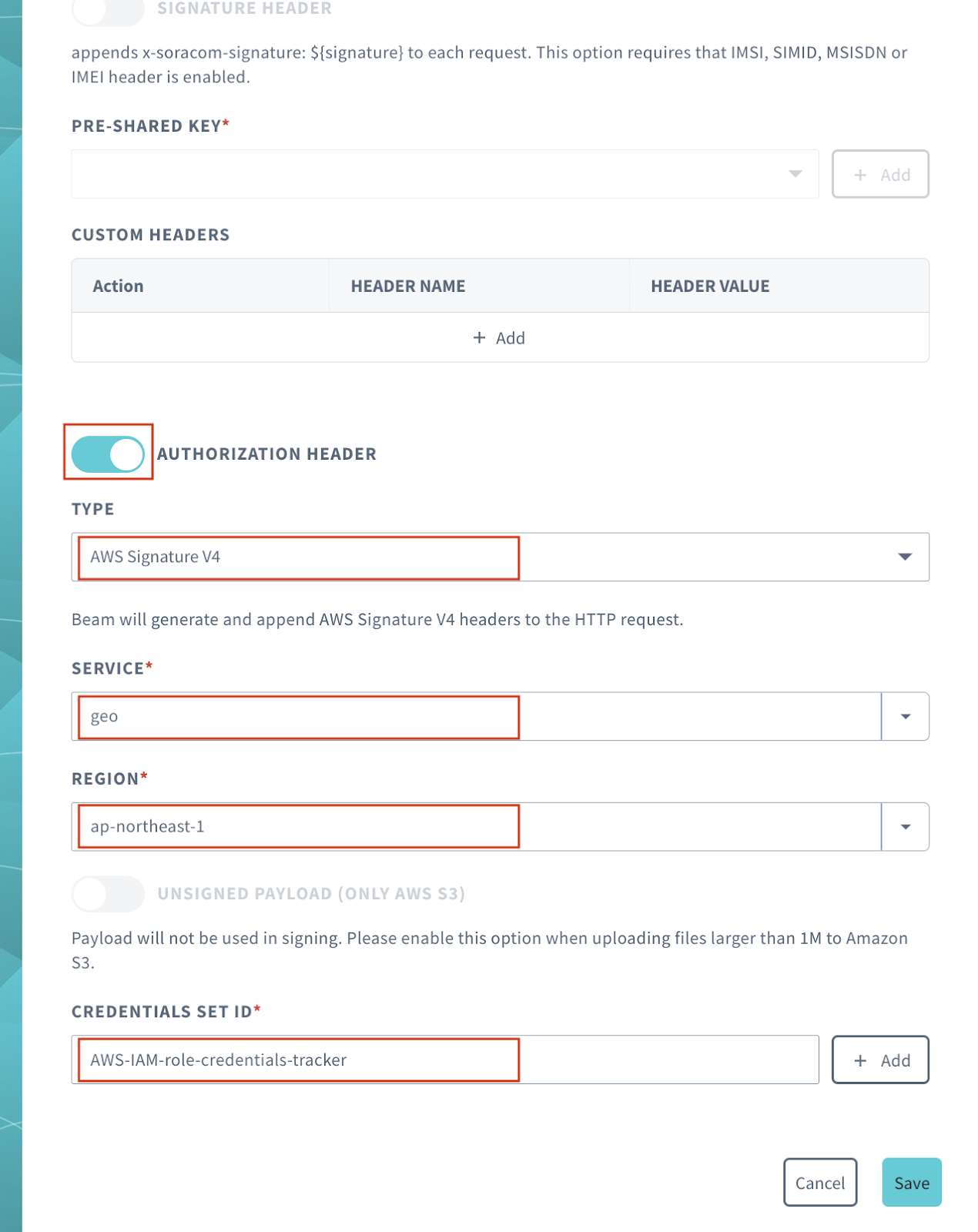Expand the Type dropdown arrow

pyautogui.click(x=905, y=557)
